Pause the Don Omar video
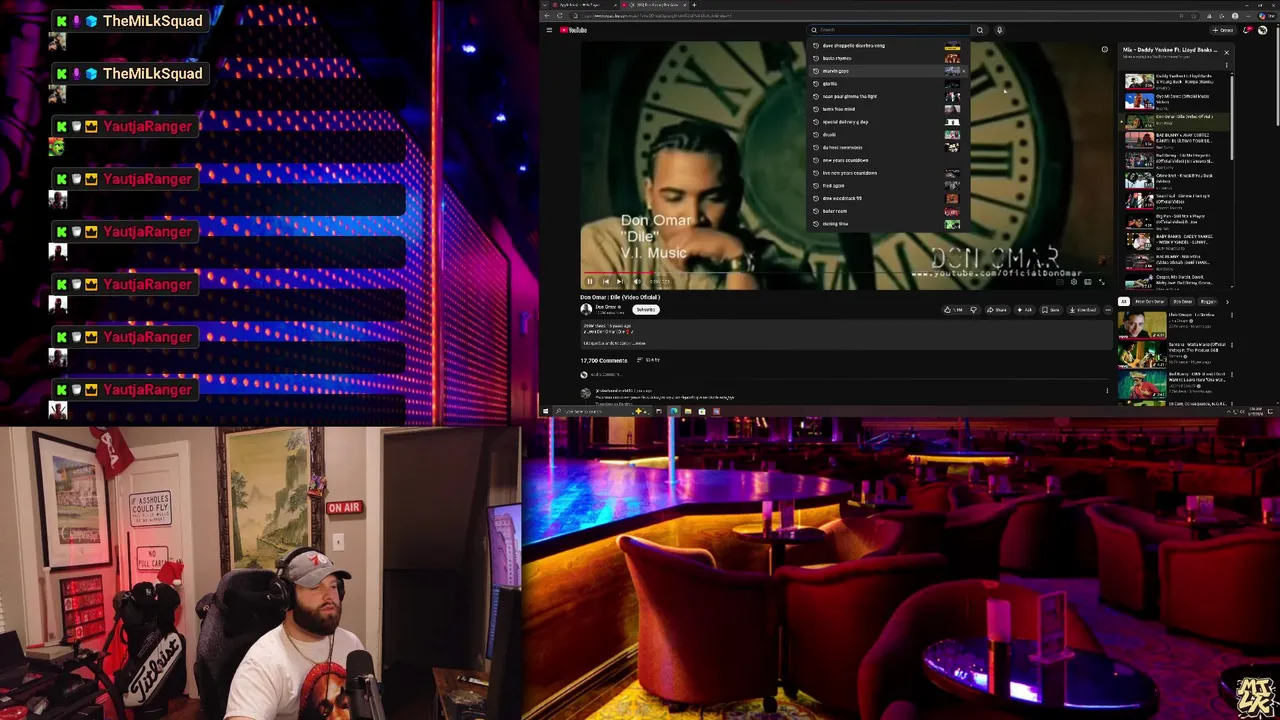1280x720 pixels. (590, 281)
